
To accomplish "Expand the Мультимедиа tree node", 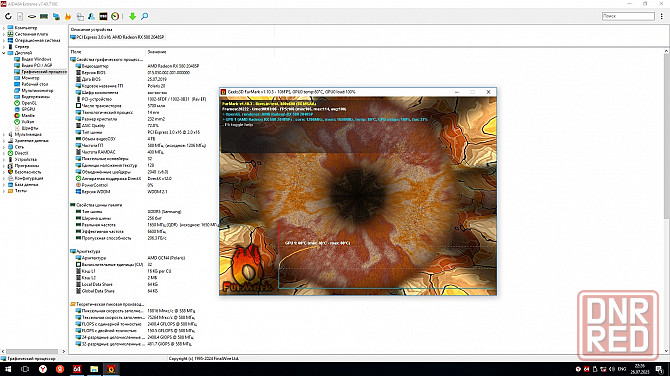I will coord(4,135).
